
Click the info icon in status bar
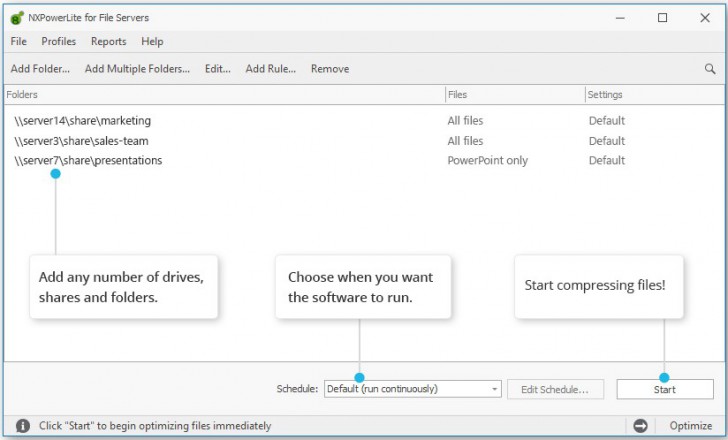[x=22, y=426]
